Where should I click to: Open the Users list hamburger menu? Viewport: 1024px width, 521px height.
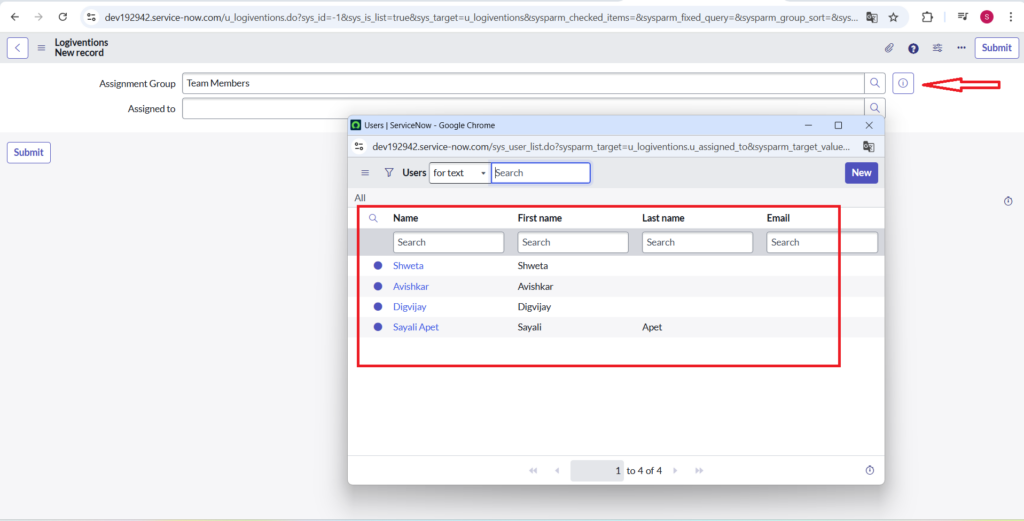pos(365,173)
